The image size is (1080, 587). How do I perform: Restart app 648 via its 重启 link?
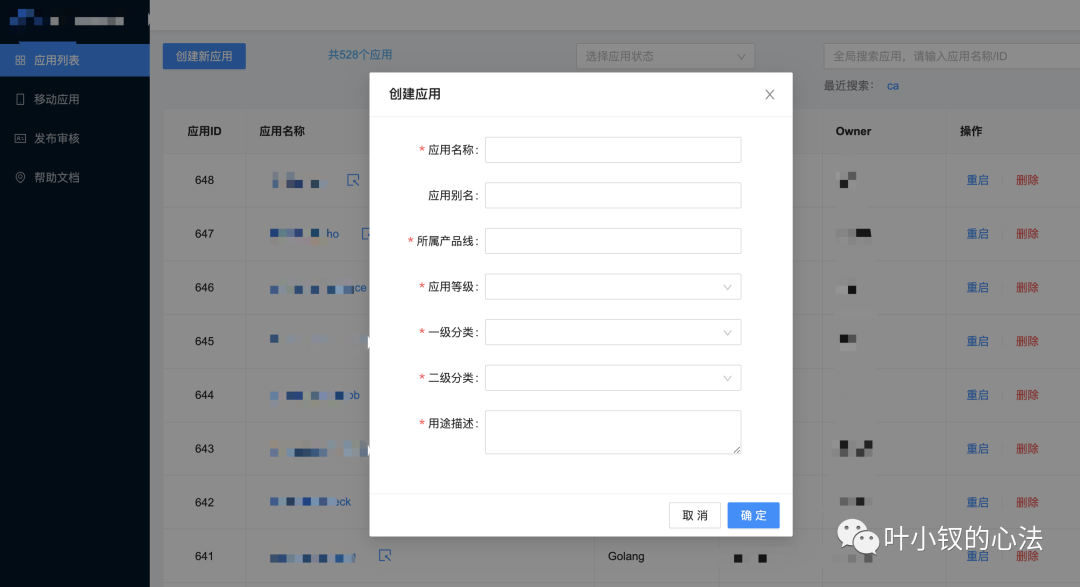977,180
